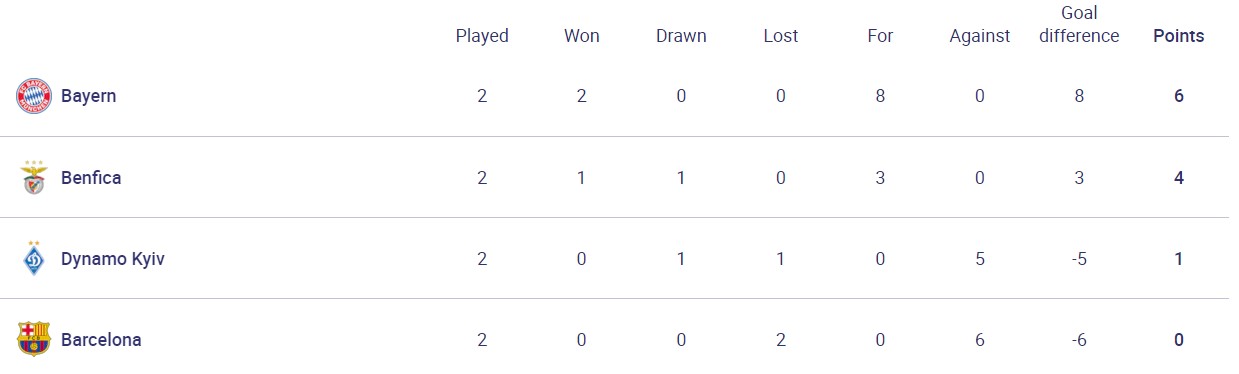This screenshot has width=1239, height=374.
Task: Click the Against column header
Action: click(980, 36)
